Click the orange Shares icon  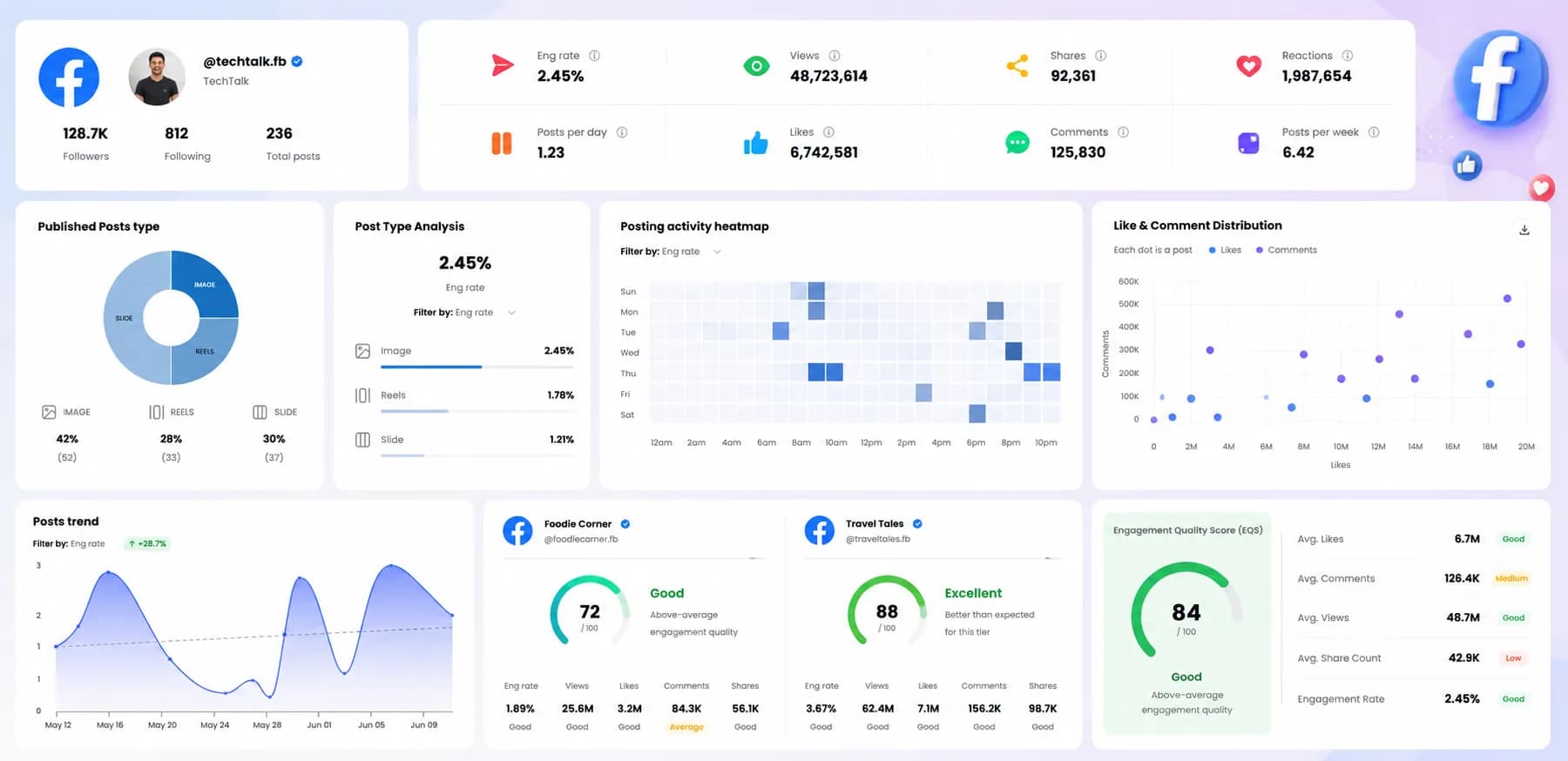point(1017,65)
